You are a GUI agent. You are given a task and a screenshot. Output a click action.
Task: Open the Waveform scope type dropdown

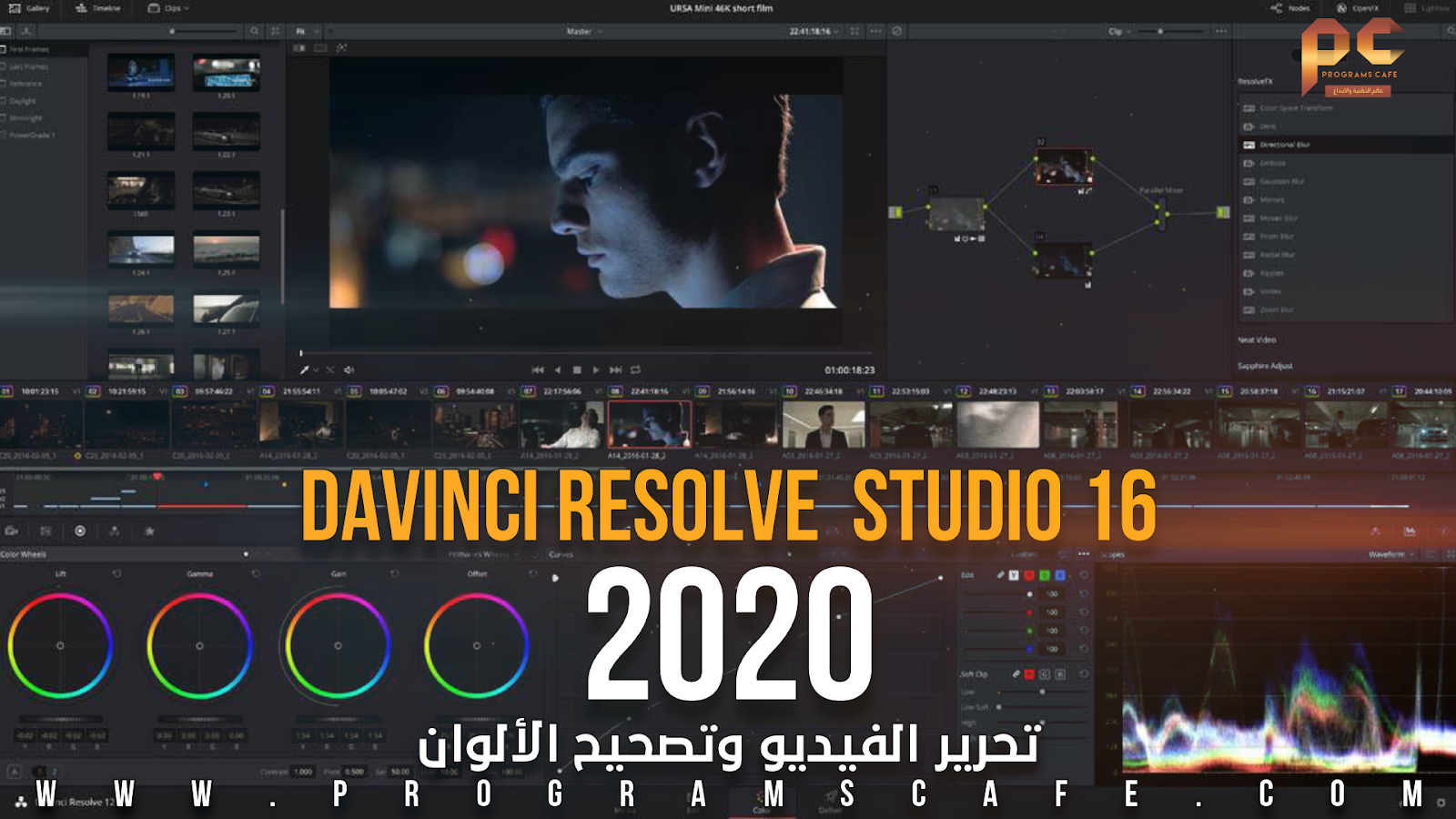[x=1392, y=554]
